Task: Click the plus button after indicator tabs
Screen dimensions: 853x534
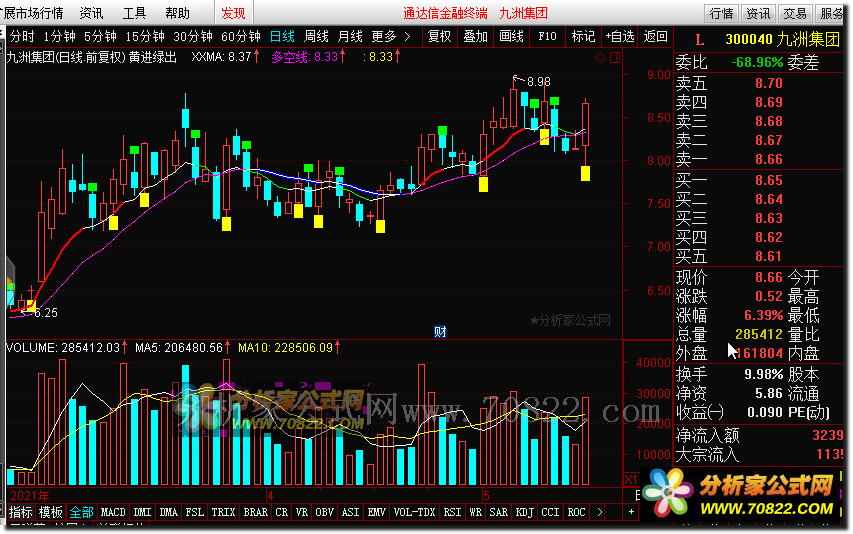Action: (x=631, y=512)
